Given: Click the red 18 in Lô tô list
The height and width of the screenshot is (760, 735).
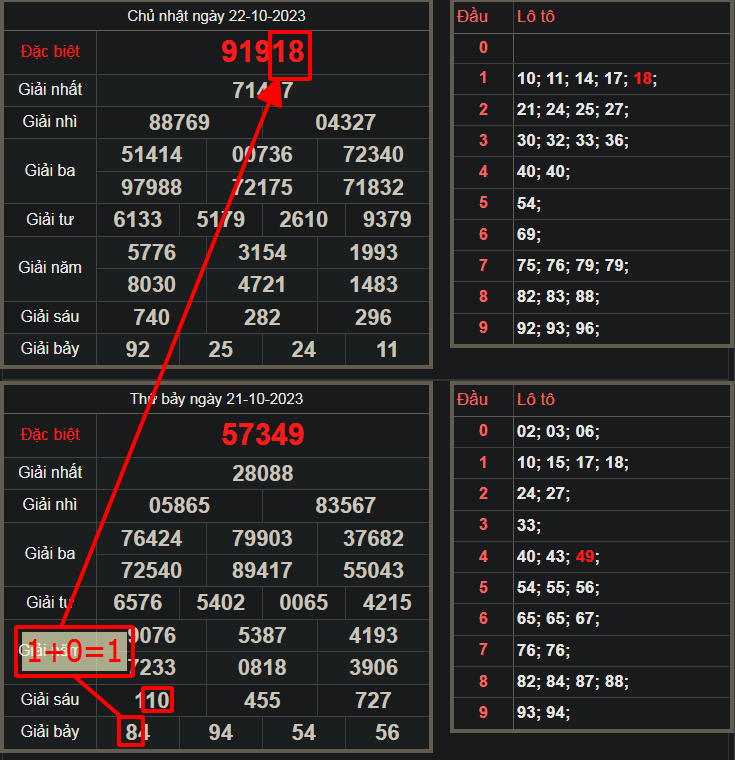Looking at the screenshot, I should pyautogui.click(x=643, y=79).
